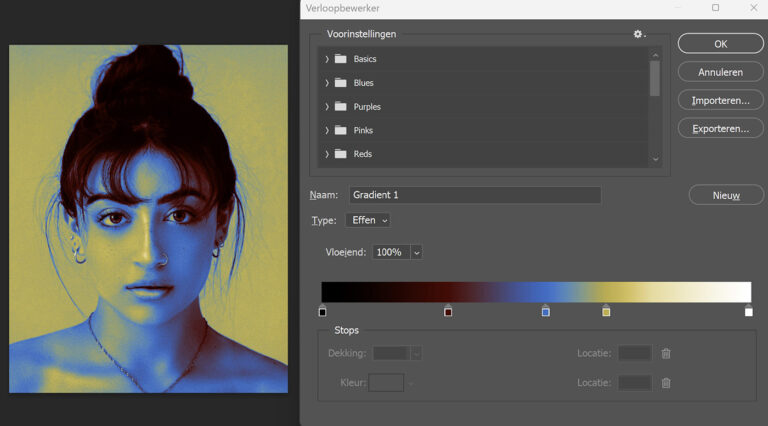This screenshot has width=768, height=426.
Task: Select the yellow color stop
Action: (606, 311)
